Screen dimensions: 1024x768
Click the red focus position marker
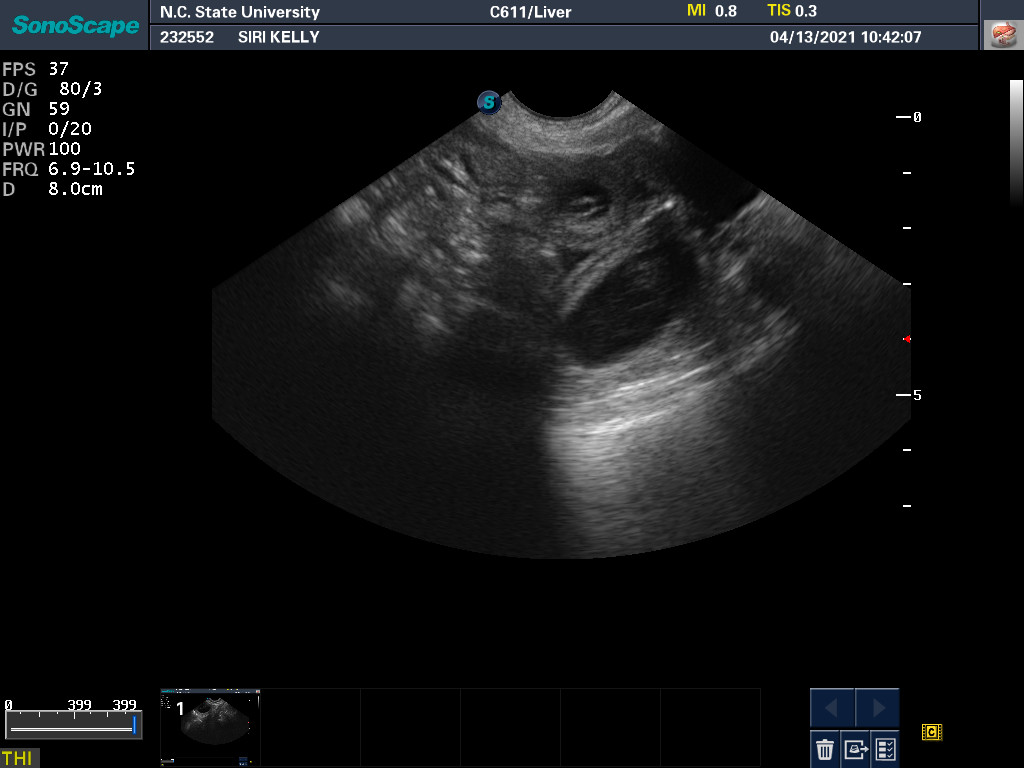907,339
